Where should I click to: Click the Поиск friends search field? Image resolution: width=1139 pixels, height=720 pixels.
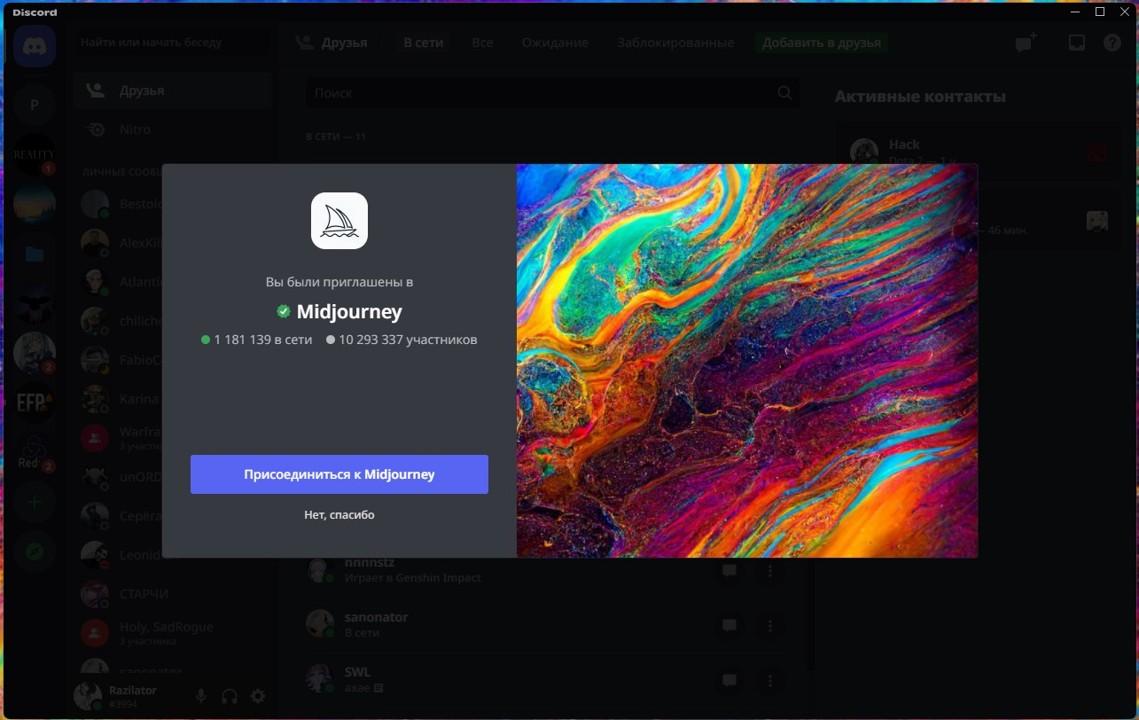(552, 93)
